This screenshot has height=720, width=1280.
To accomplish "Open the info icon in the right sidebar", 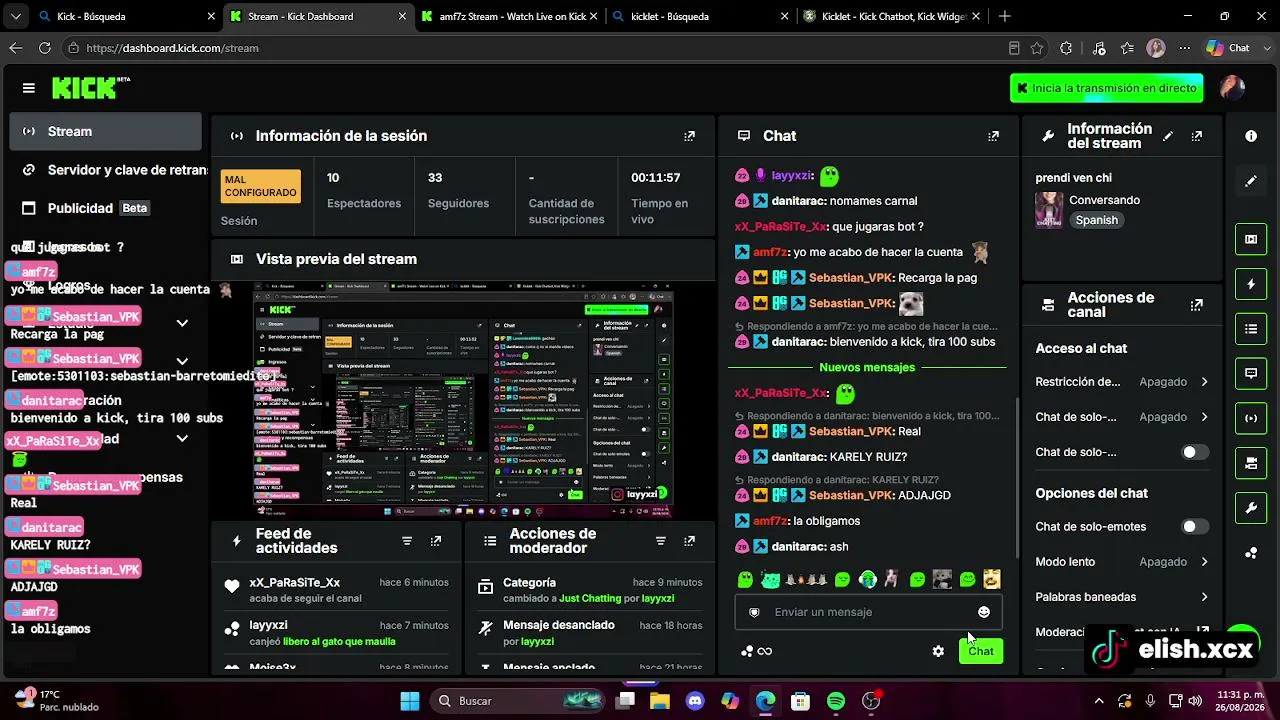I will pos(1251,136).
